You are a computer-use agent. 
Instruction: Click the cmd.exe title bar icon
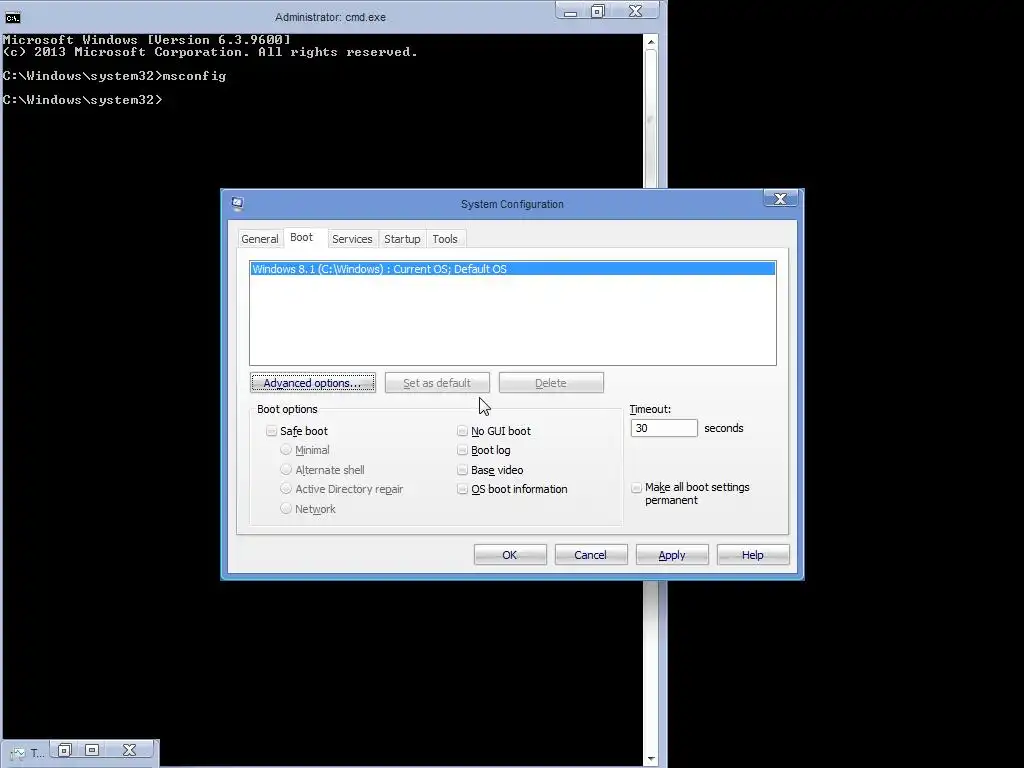tap(12, 17)
